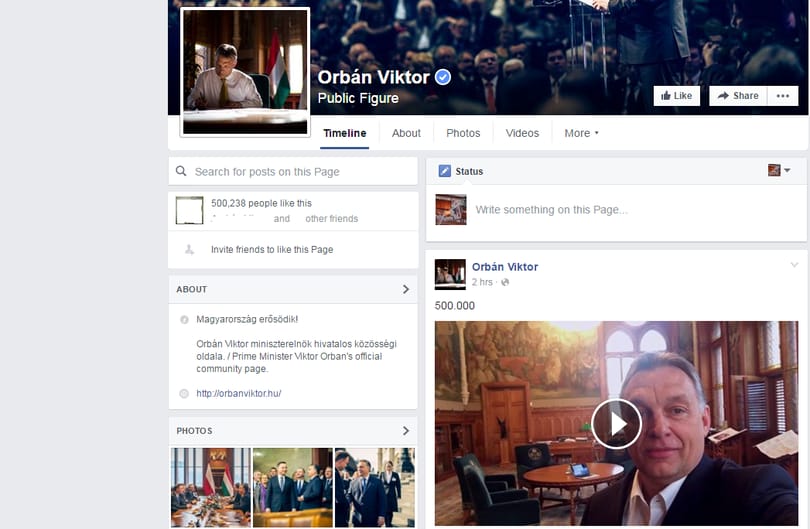
Task: Open the meeting table photo thumbnail
Action: [211, 488]
